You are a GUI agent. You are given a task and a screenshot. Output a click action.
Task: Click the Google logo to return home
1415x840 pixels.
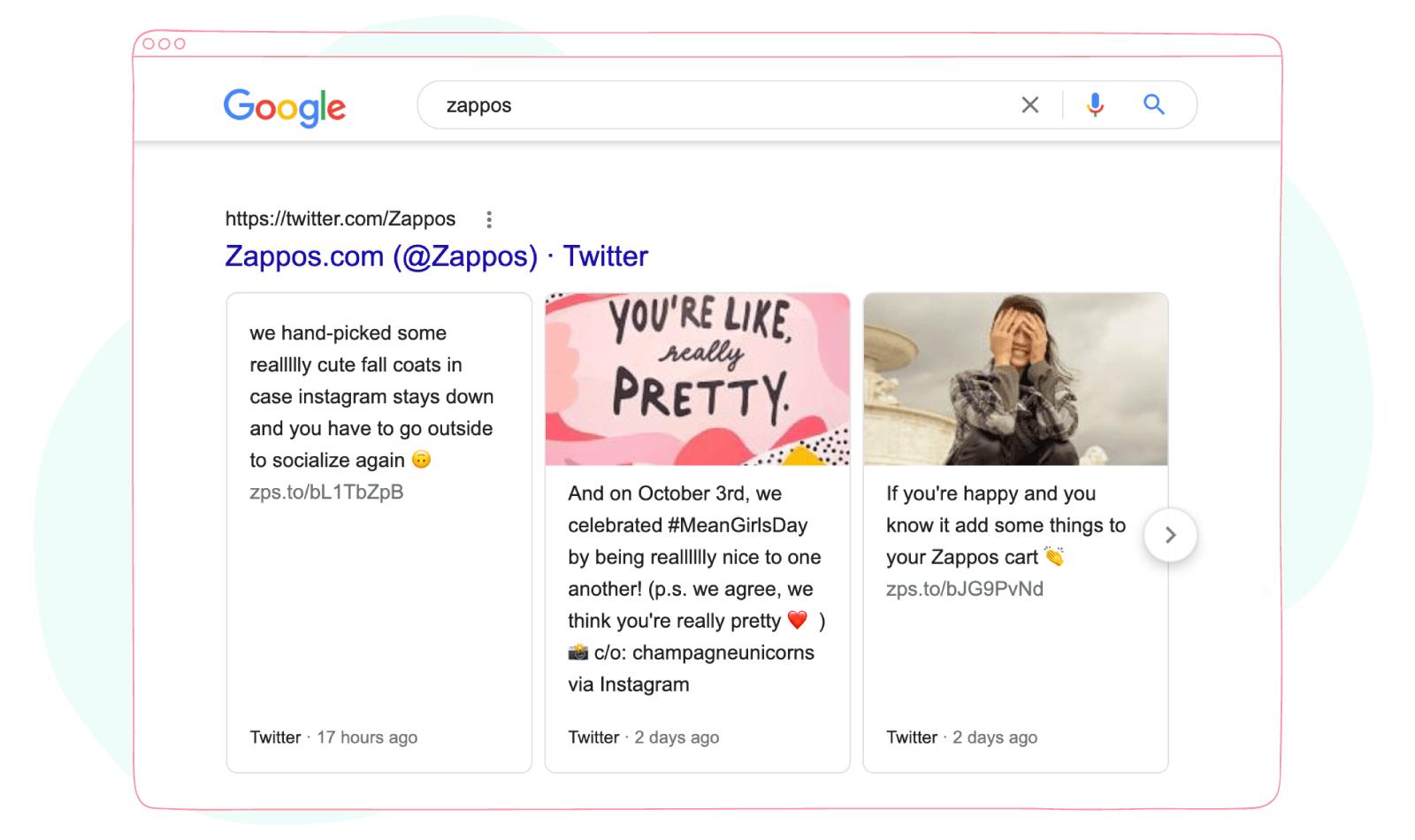tap(285, 107)
